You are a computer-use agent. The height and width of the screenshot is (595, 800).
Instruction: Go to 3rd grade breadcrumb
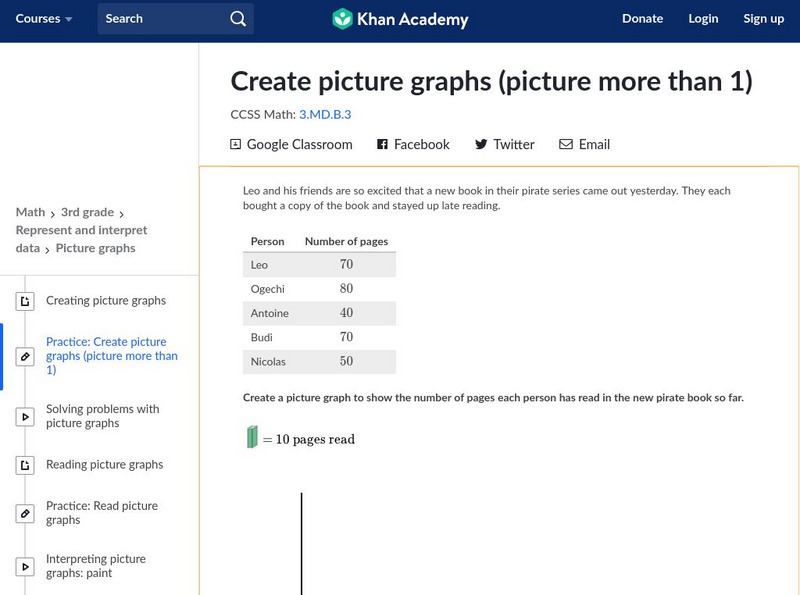87,212
